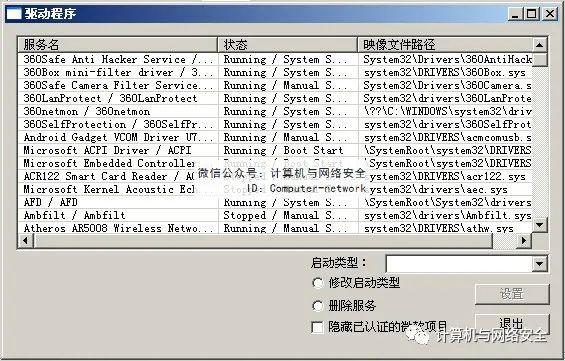This screenshot has width=565, height=361.
Task: Maximize the 驱动程序 window
Action: pos(532,14)
